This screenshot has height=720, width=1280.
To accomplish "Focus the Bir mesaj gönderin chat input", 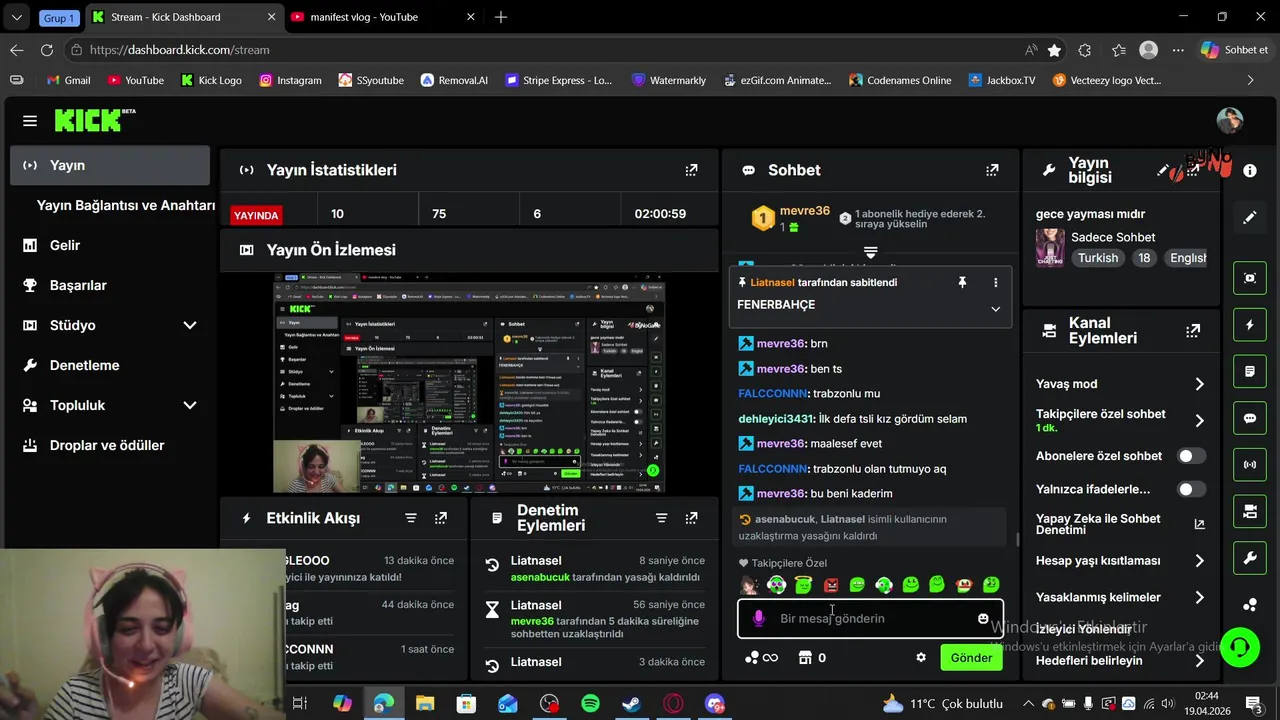I will (x=870, y=619).
